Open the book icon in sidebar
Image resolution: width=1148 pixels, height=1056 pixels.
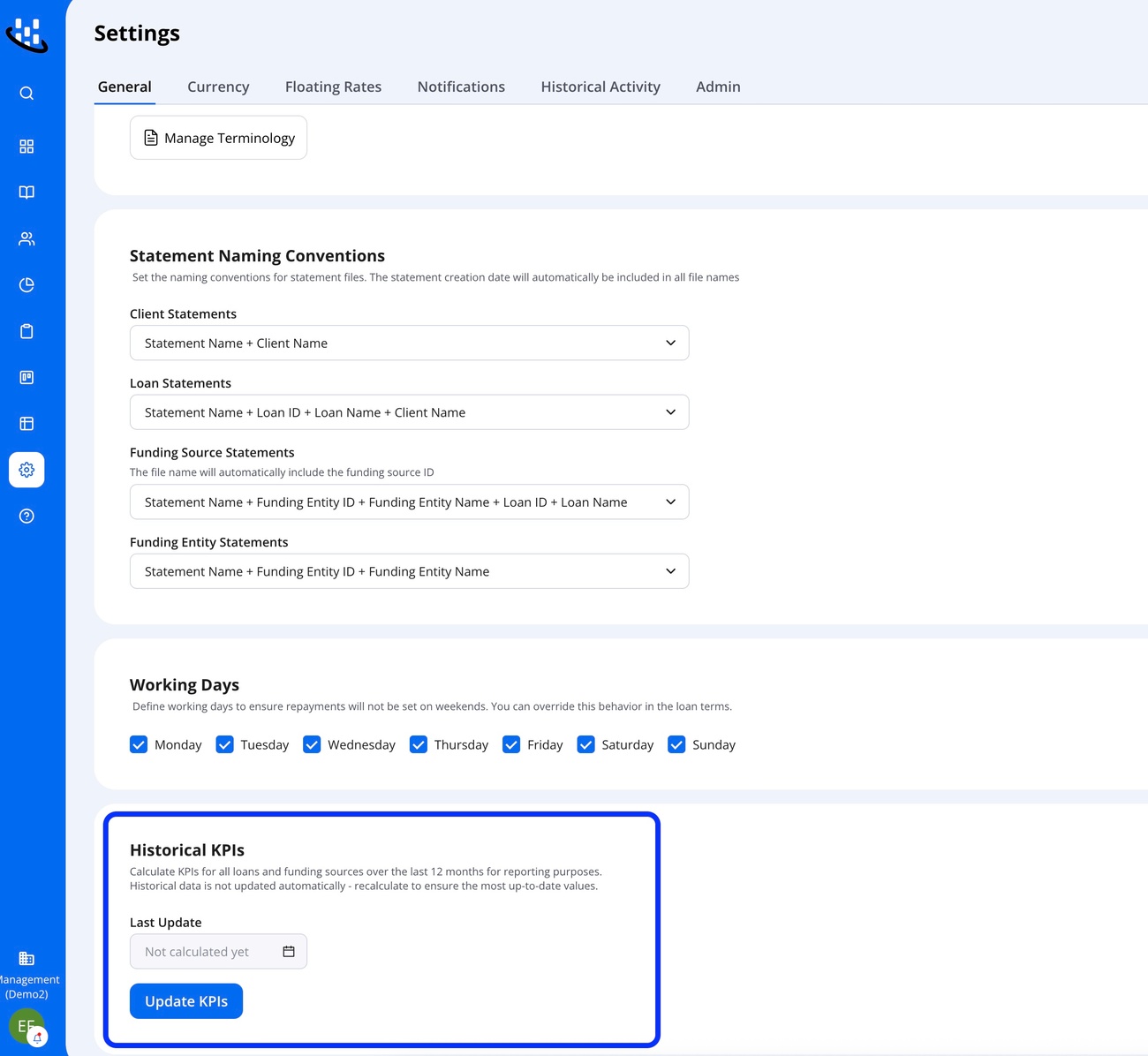[26, 192]
